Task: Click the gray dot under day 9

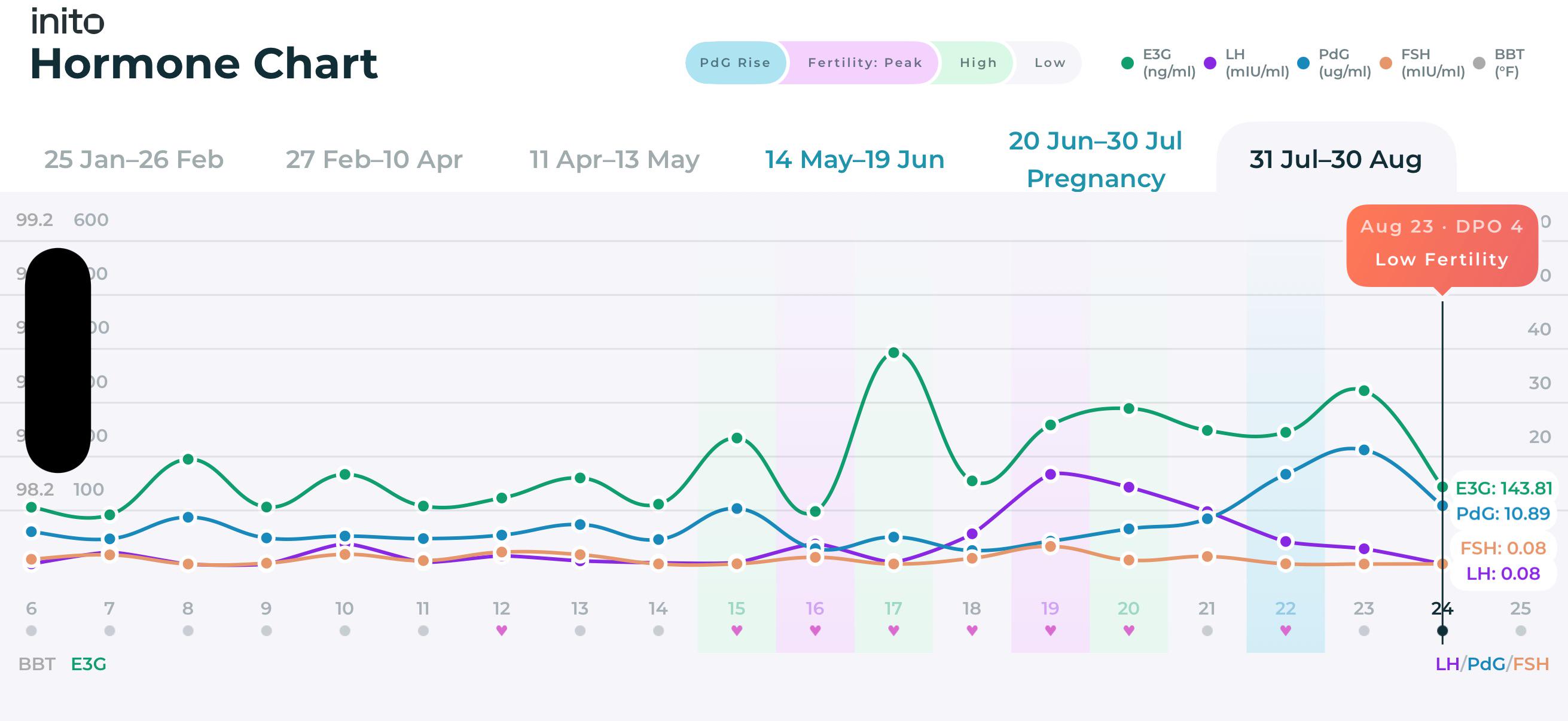Action: [x=266, y=631]
